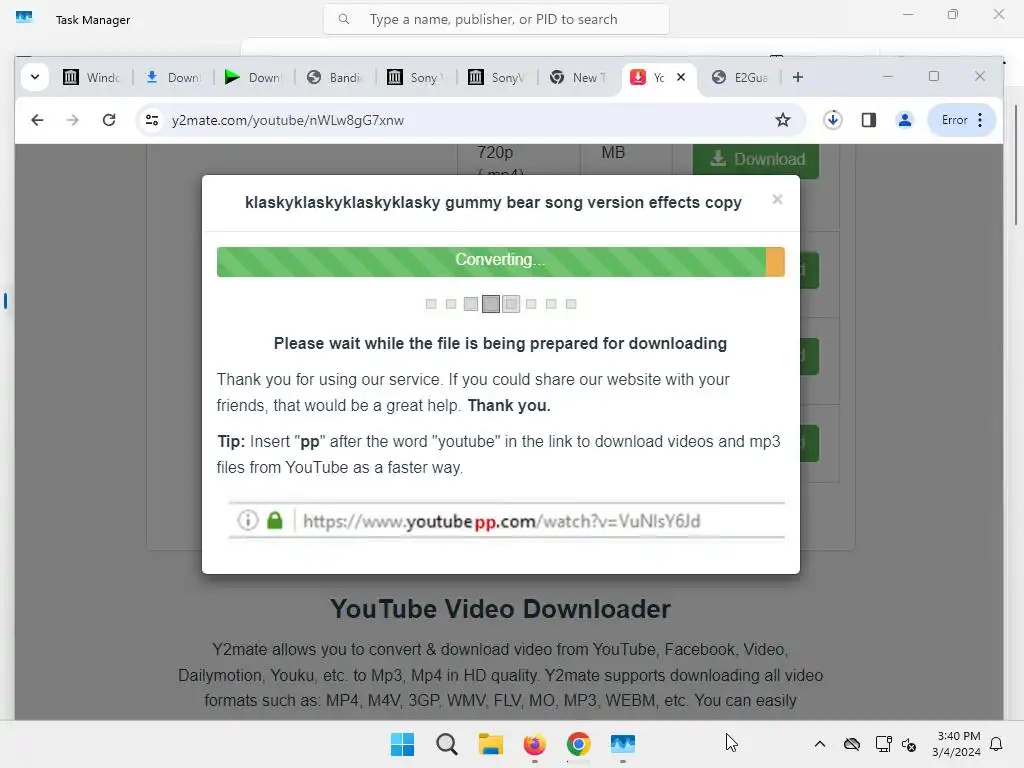
Task: Click the YouTube Video Downloader heading
Action: coord(500,609)
